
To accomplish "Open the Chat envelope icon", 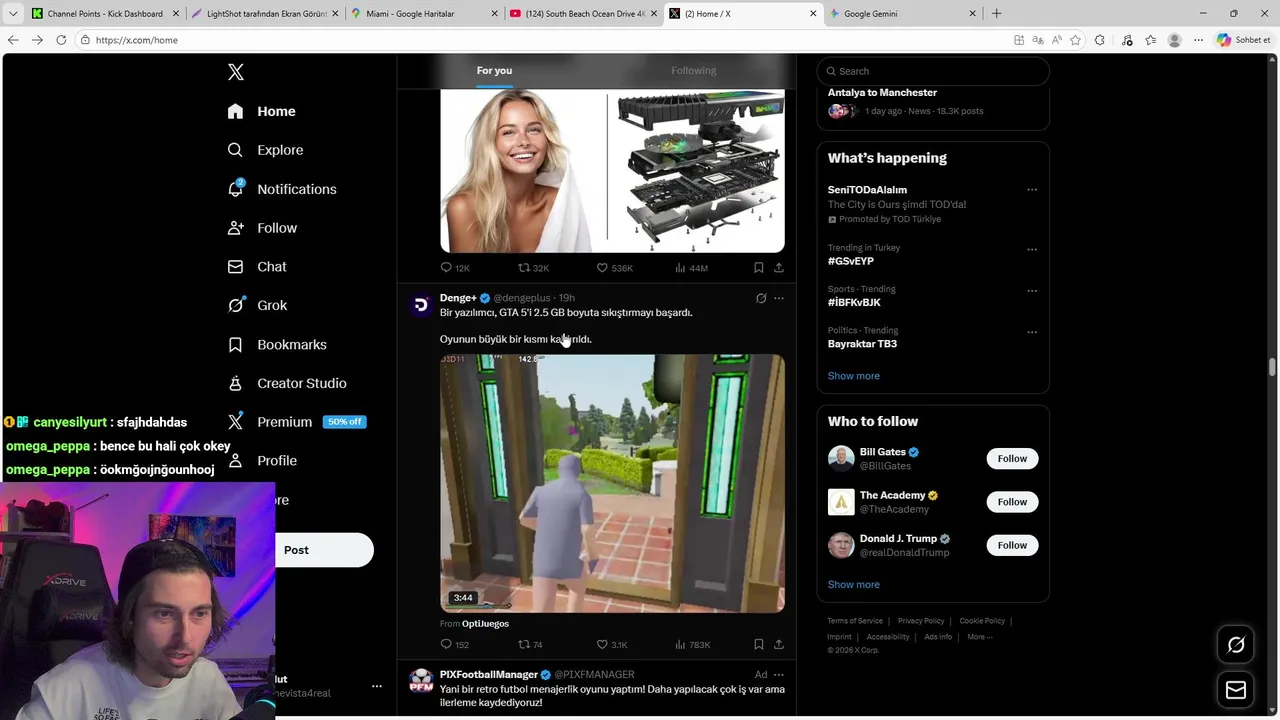I will tap(235, 267).
